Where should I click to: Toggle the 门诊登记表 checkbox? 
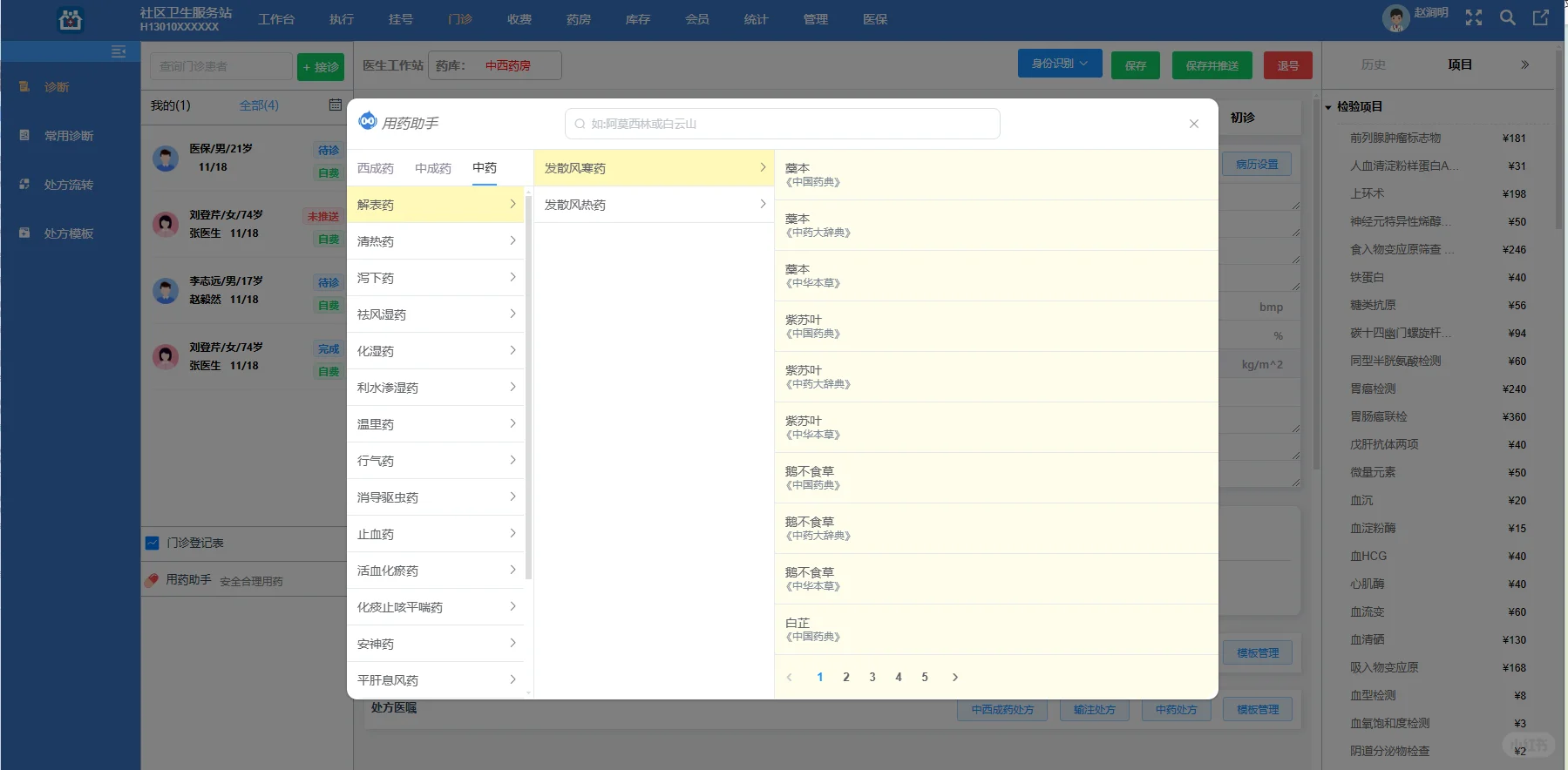coord(153,543)
